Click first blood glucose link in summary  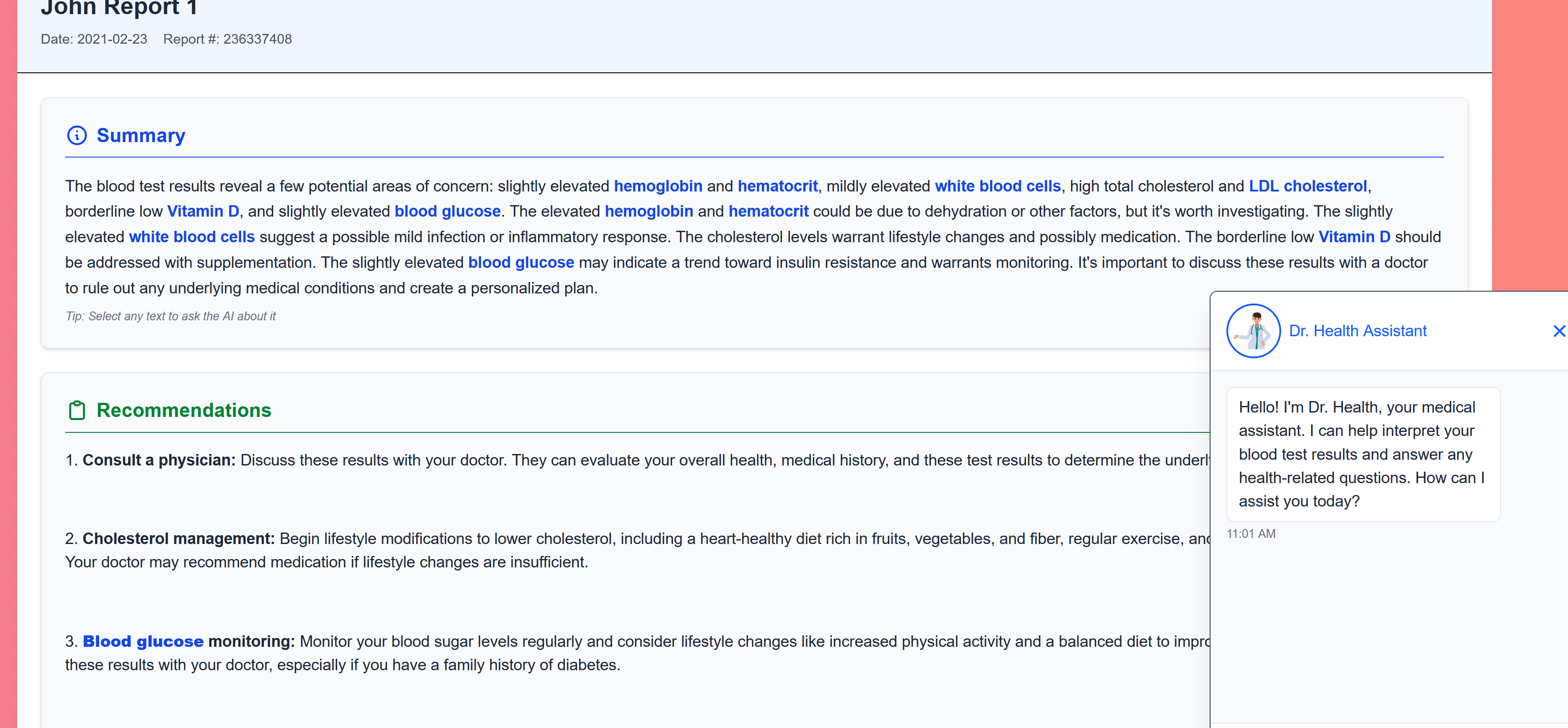click(x=447, y=211)
